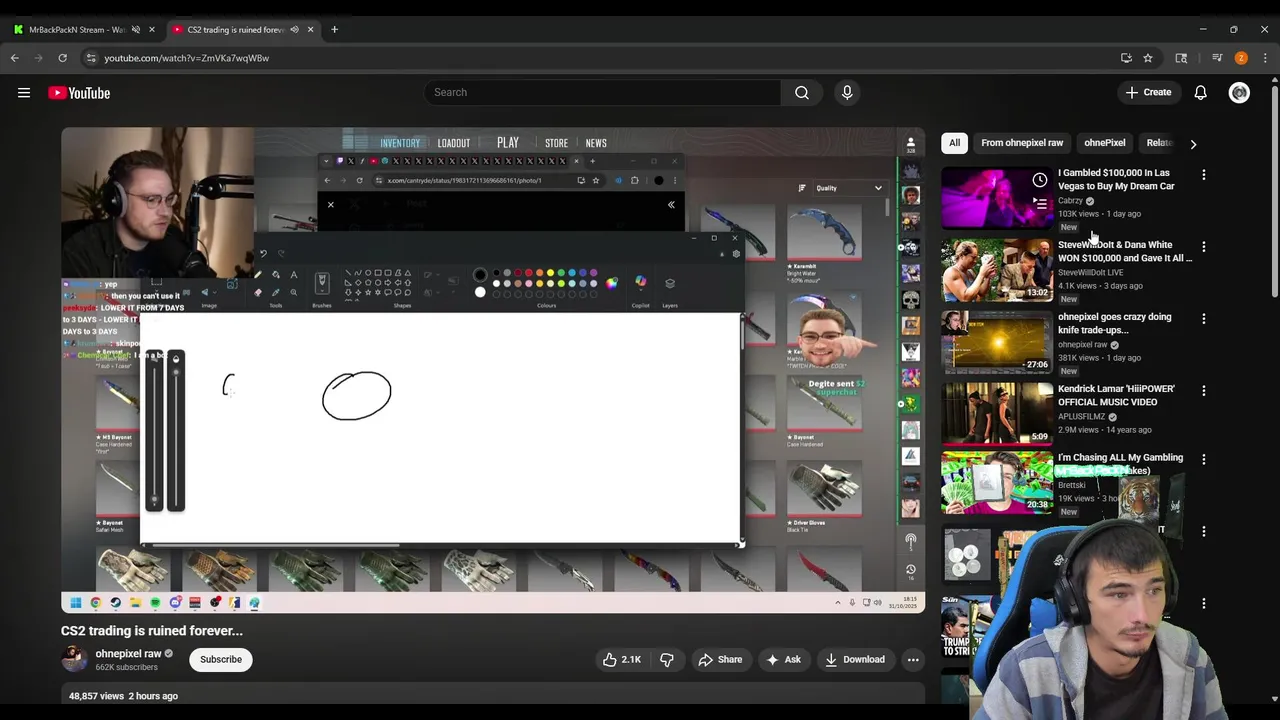Click the browser address bar URL
1280x720 pixels.
186,58
